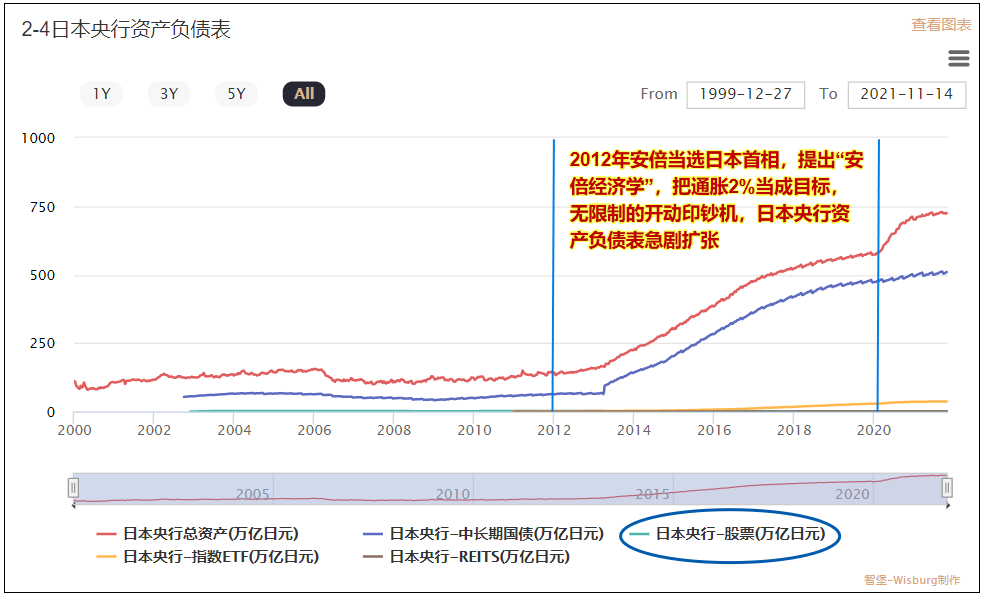984x598 pixels.
Task: Select the 1Y time range
Action: tap(101, 94)
